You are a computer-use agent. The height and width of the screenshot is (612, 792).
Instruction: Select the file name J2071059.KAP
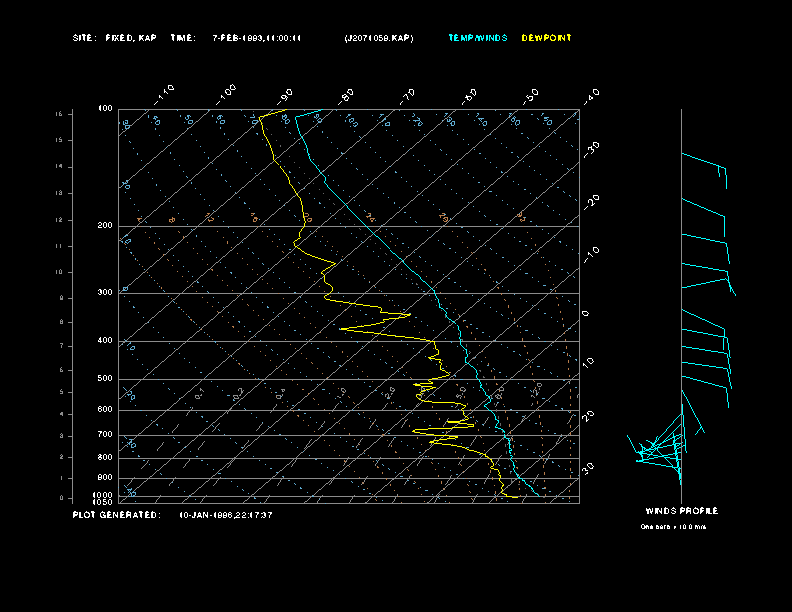pos(378,38)
